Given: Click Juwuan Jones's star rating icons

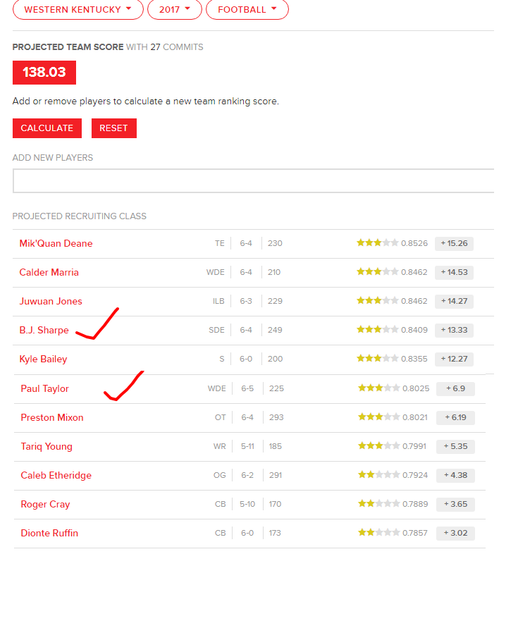Looking at the screenshot, I should (x=377, y=301).
